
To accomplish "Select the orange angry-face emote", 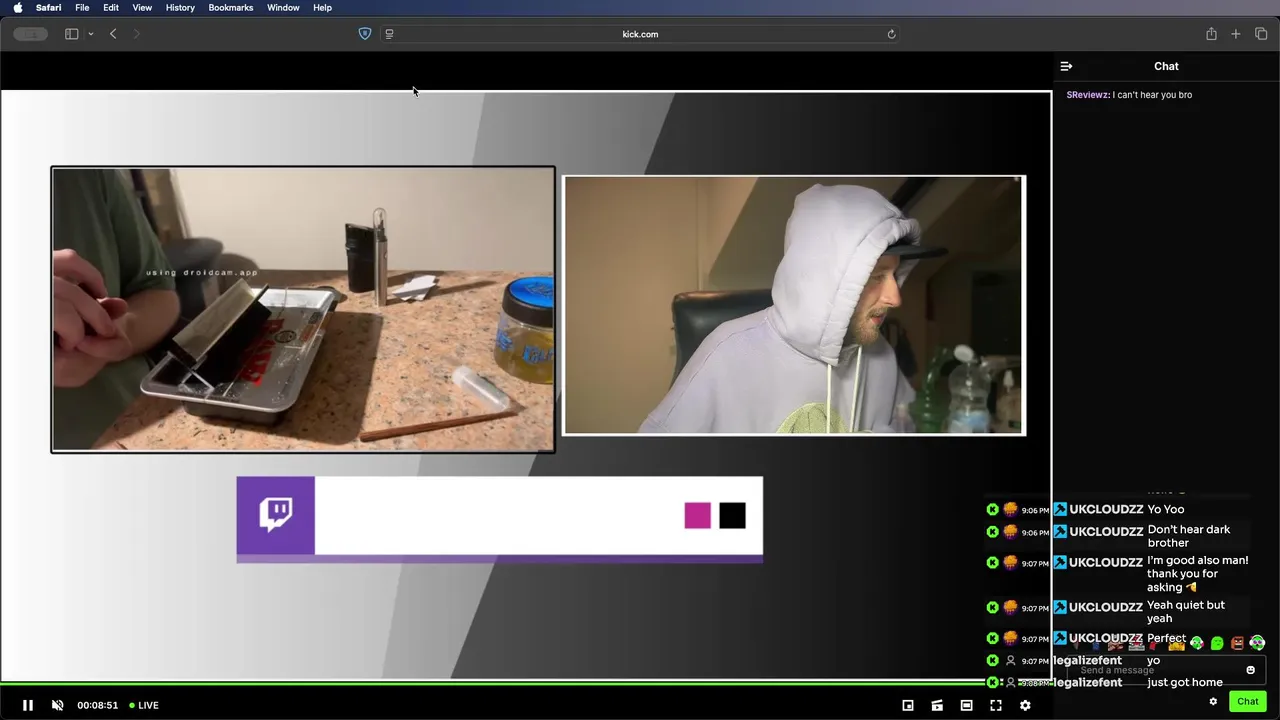I will tap(1237, 643).
